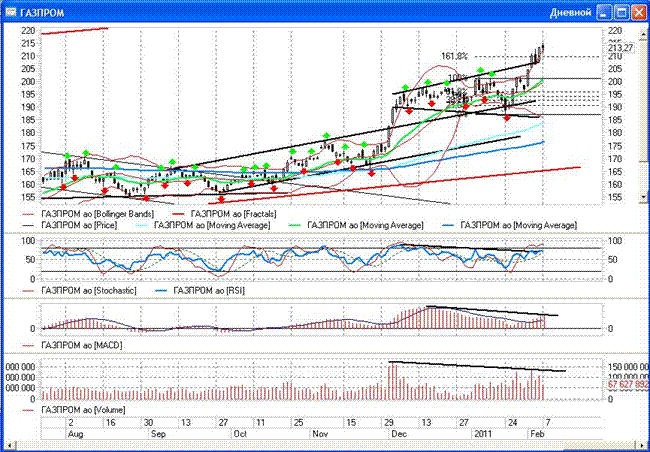Click the current price label 213,27
Viewport: 650px width, 452px height.
(621, 48)
